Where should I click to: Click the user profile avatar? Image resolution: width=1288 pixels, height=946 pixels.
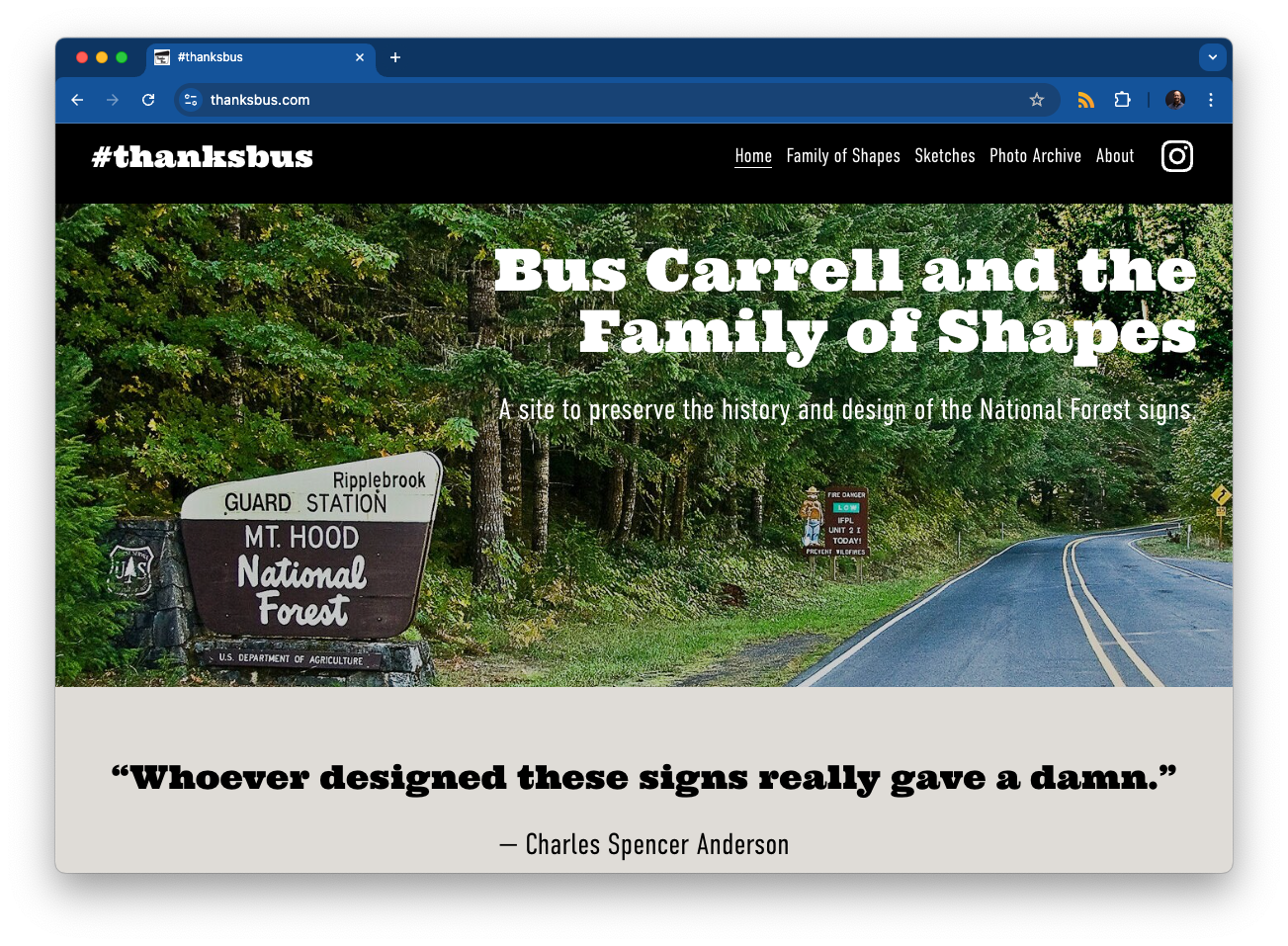(1174, 100)
